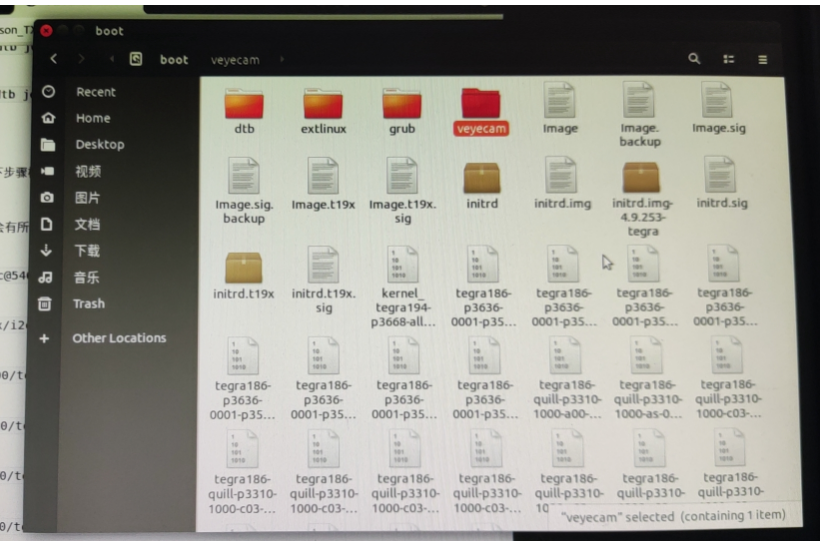Viewport: 820px width, 541px height.
Task: Select the initrd.t19x.sig file
Action: 323,280
